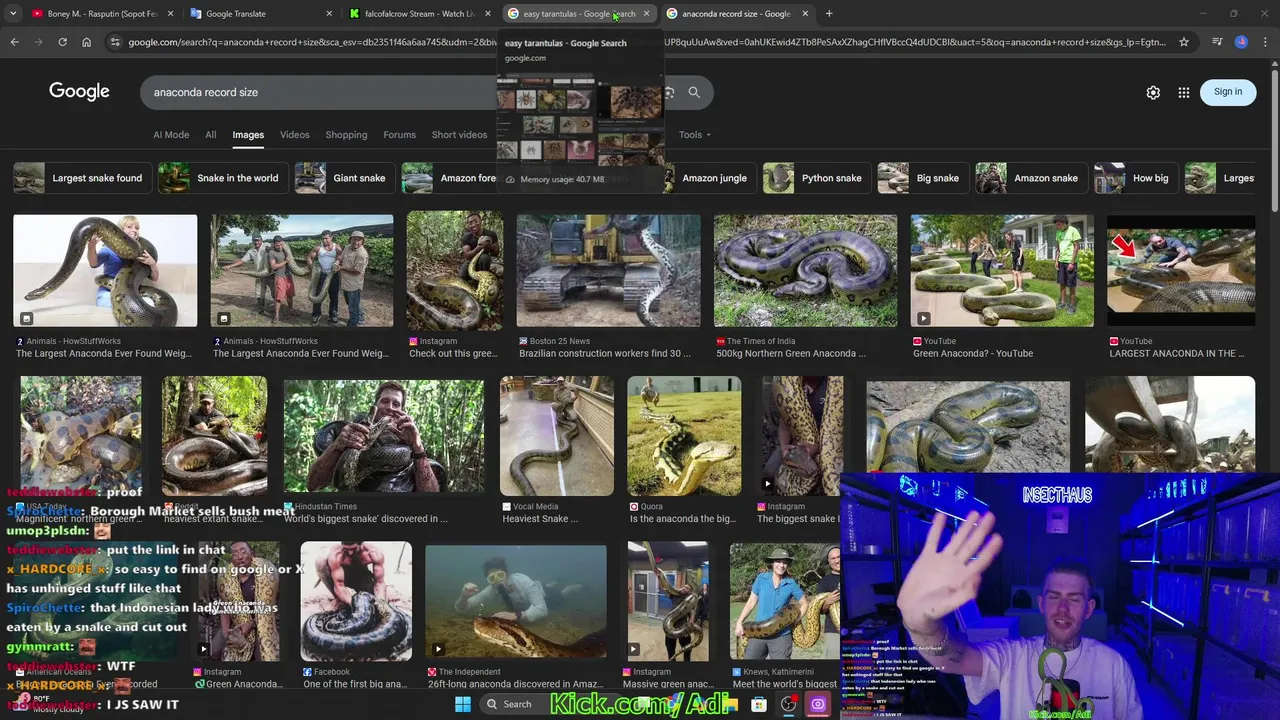1280x720 pixels.
Task: Open Hindustan Times world's biggest snake image
Action: pos(384,436)
